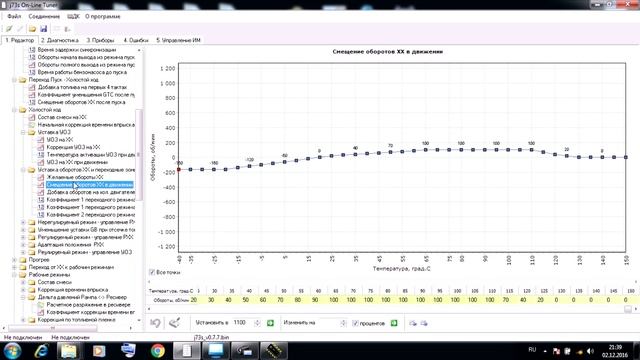
Task: Click the undo arrow icon below the table
Action: point(155,323)
